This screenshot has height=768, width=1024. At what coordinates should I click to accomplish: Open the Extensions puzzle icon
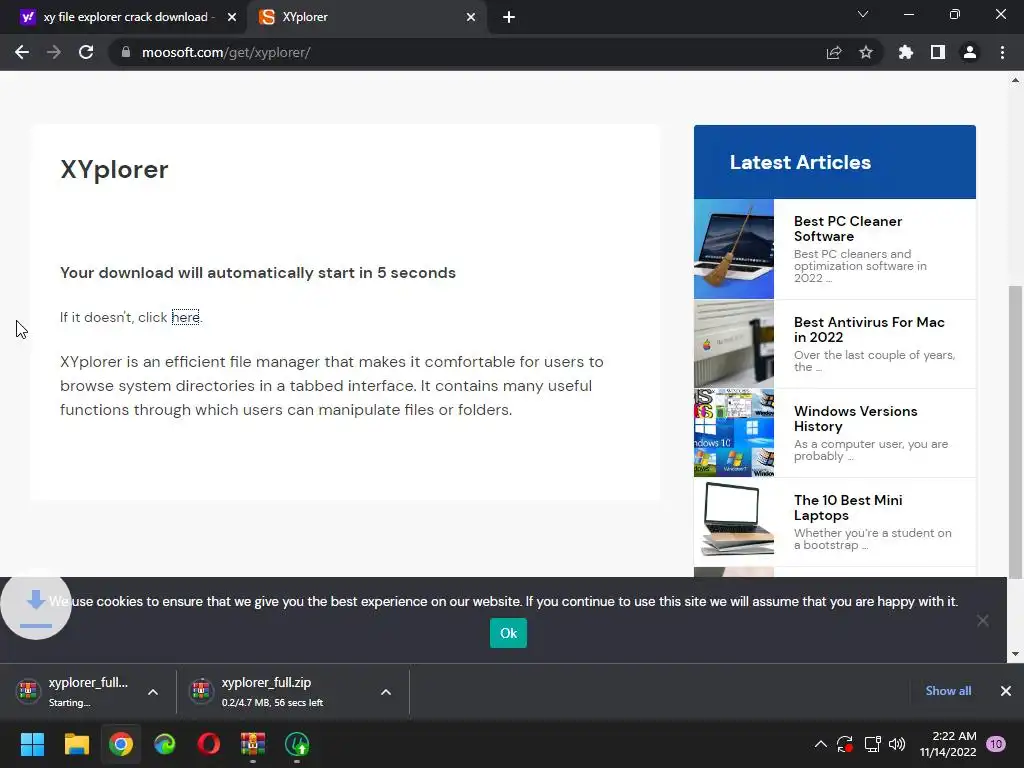[906, 52]
